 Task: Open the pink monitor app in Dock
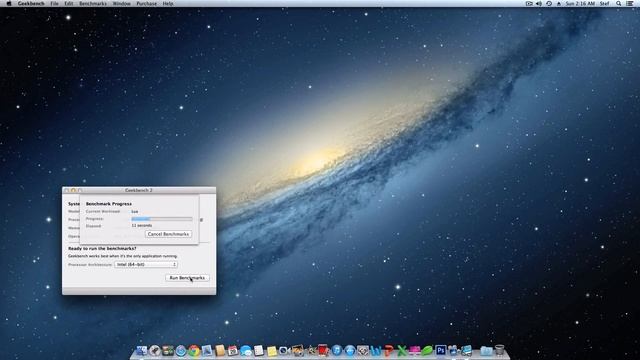coord(414,350)
